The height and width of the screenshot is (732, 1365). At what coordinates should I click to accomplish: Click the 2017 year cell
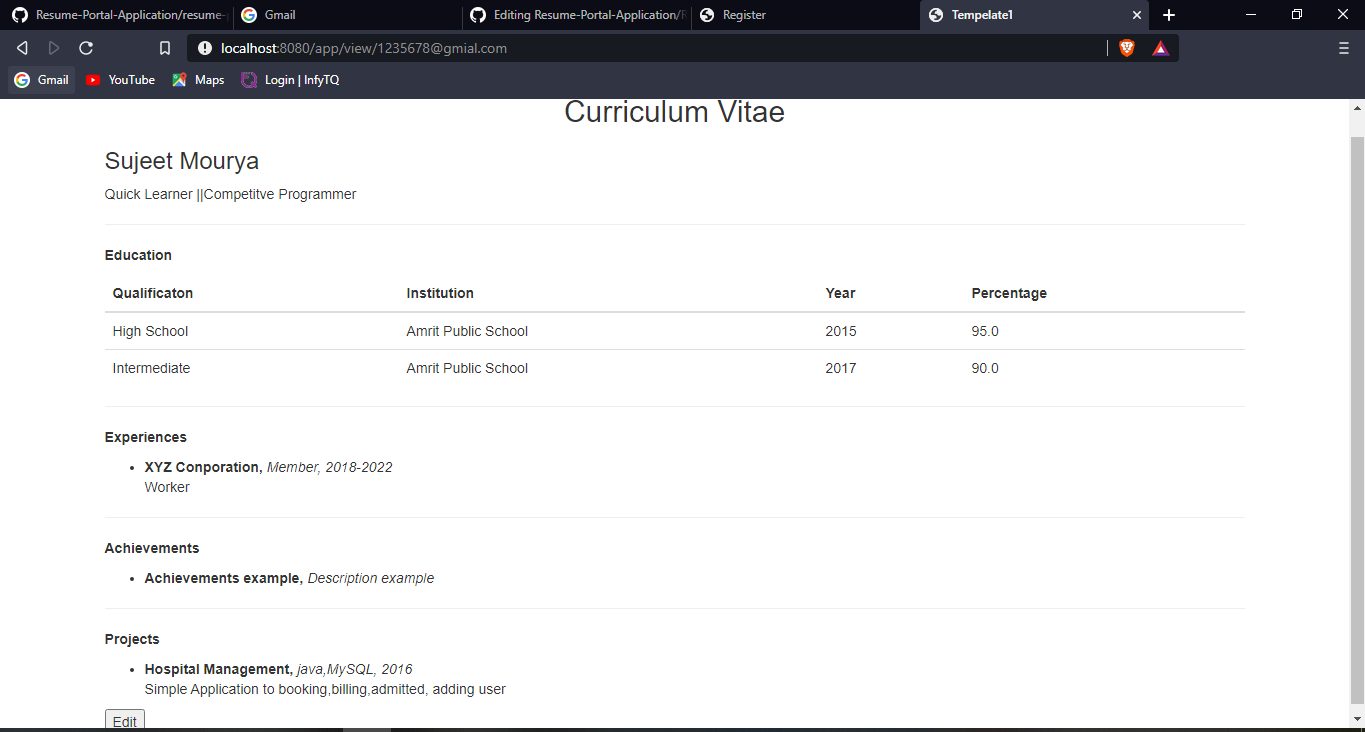(841, 368)
